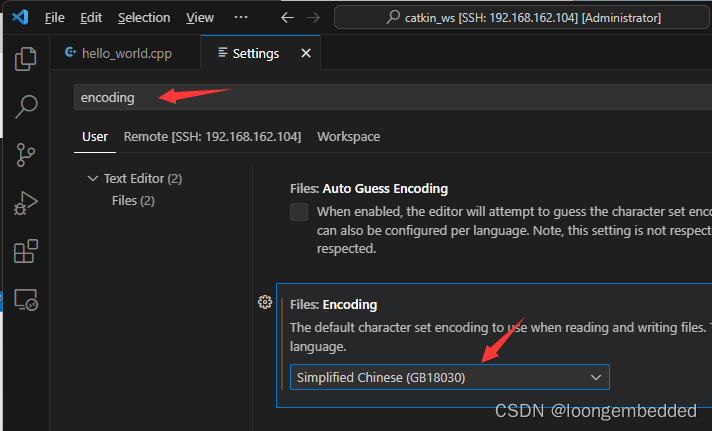
Task: Click the Files: Auto Guess Encoding title
Action: (369, 188)
